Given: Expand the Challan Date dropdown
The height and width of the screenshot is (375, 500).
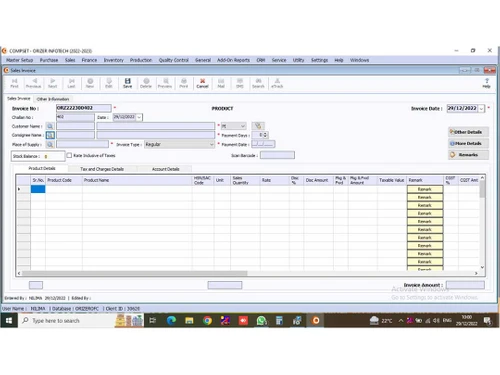Looking at the screenshot, I should pos(139,117).
